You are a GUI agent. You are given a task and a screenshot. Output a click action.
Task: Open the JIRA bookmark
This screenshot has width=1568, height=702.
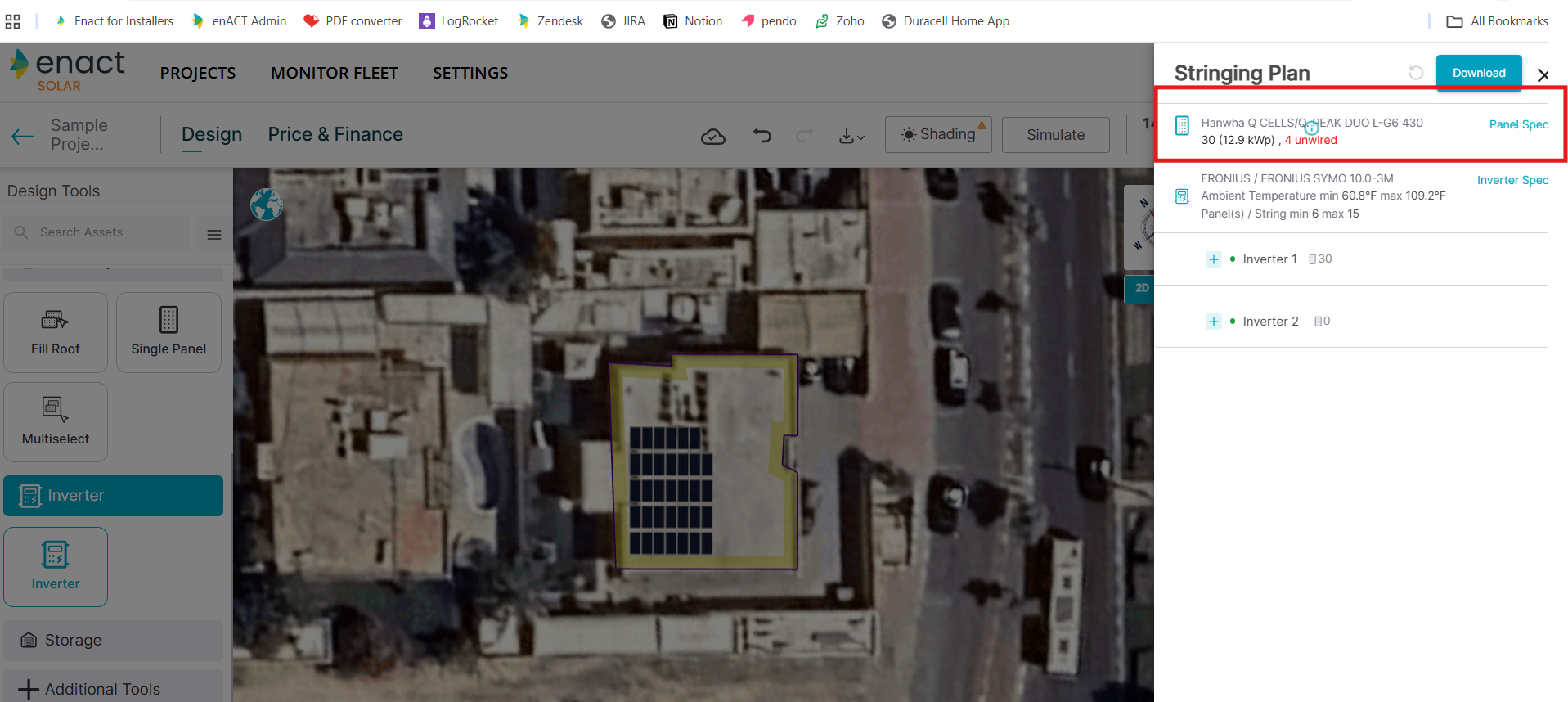[623, 21]
